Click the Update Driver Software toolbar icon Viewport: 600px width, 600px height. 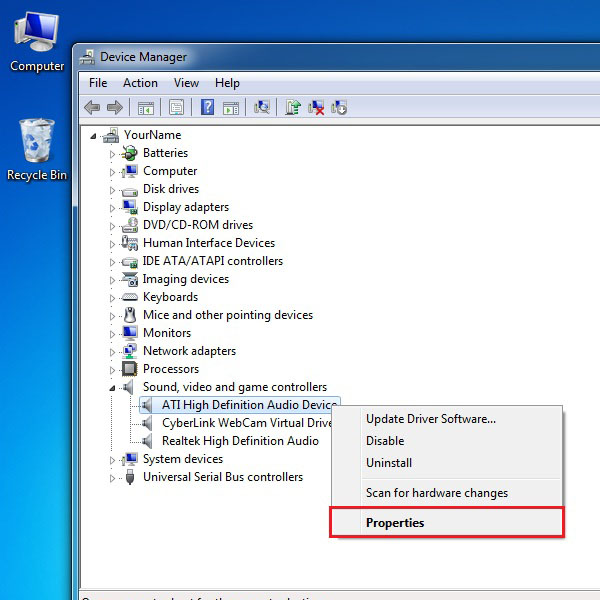coord(293,107)
